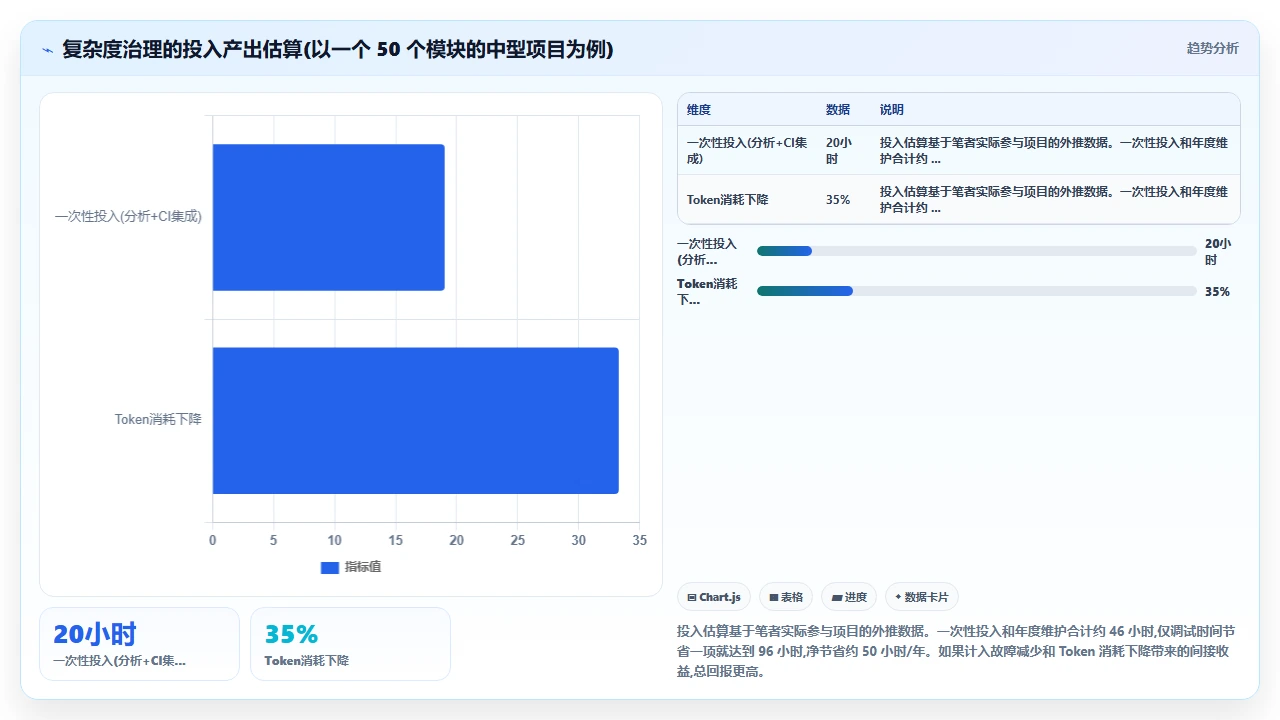Viewport: 1280px width, 720px height.
Task: Click the Token消耗下降 bar in the chart
Action: tap(416, 420)
